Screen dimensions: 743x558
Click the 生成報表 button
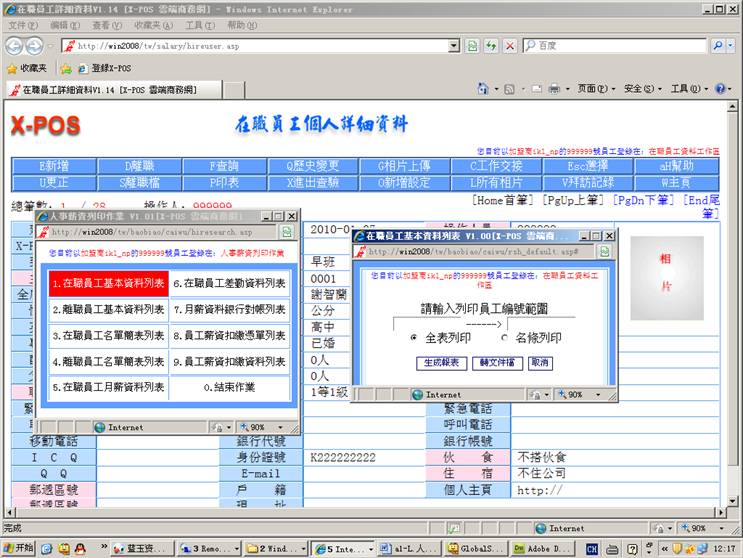click(442, 363)
